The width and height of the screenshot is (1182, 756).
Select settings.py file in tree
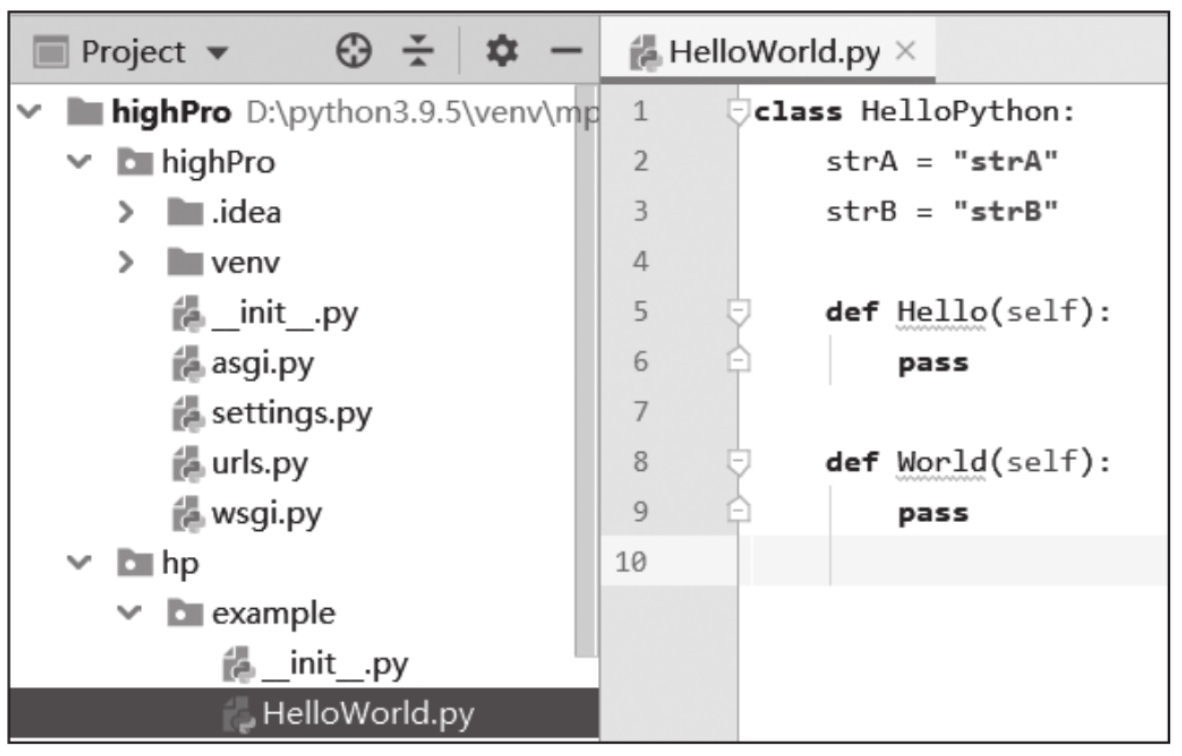pos(290,414)
